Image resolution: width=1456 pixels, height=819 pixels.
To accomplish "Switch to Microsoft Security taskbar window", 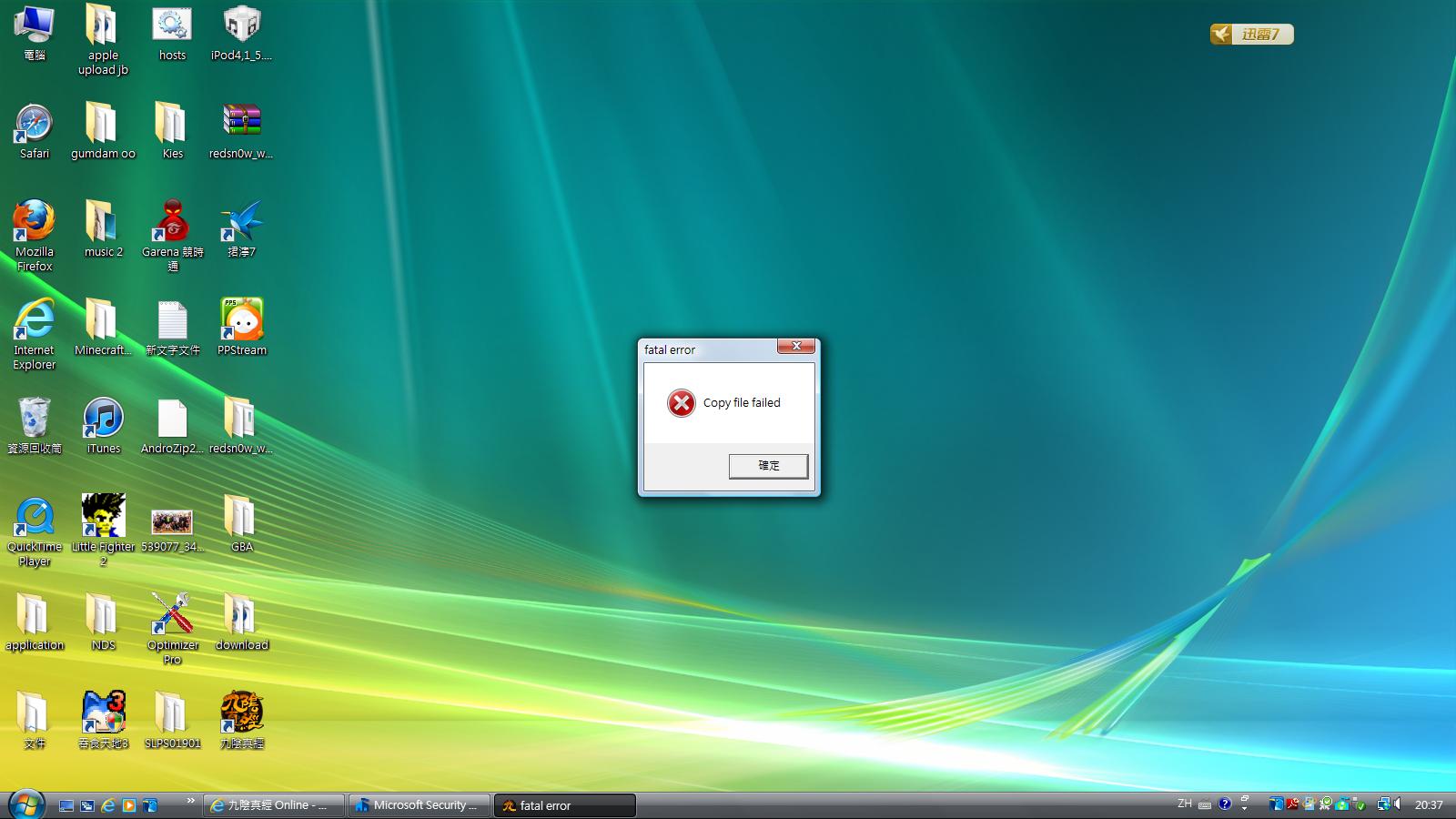I will 420,805.
